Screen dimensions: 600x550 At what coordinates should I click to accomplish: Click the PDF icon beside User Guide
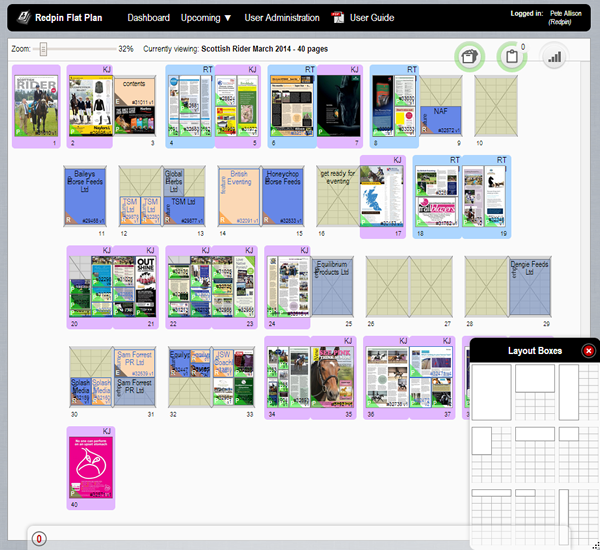point(338,18)
